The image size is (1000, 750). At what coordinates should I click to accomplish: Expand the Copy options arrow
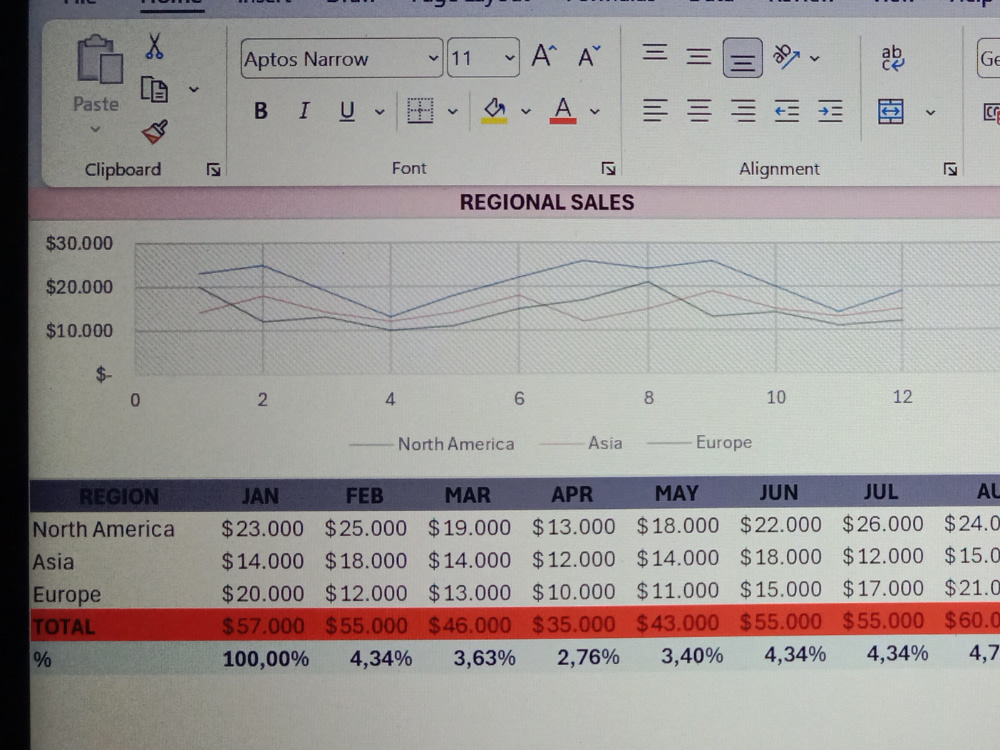(194, 89)
